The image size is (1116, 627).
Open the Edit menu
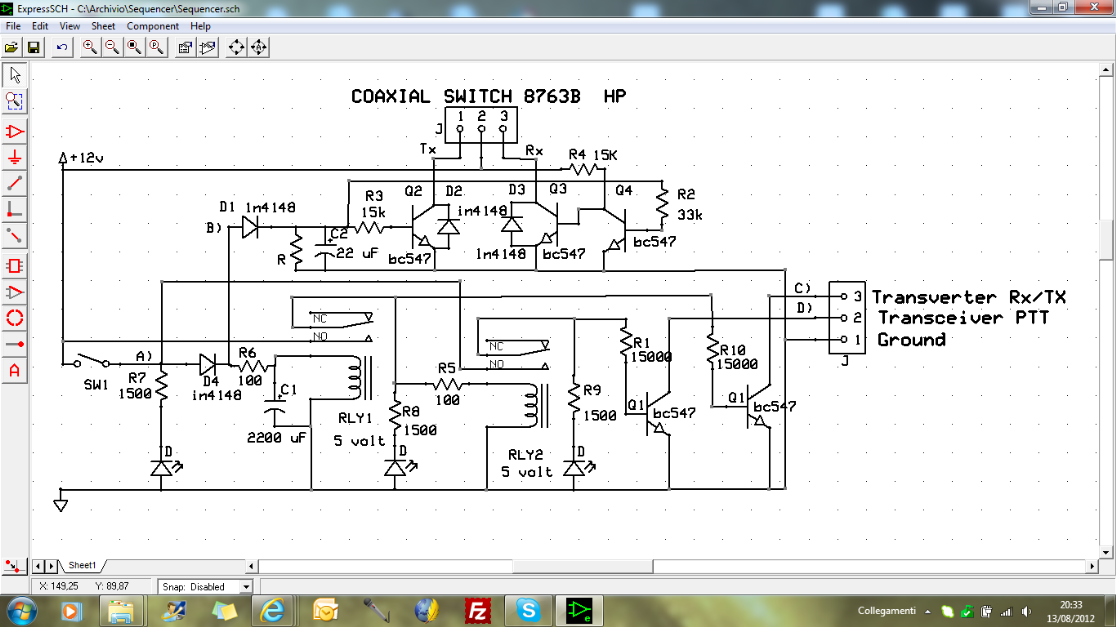click(40, 26)
